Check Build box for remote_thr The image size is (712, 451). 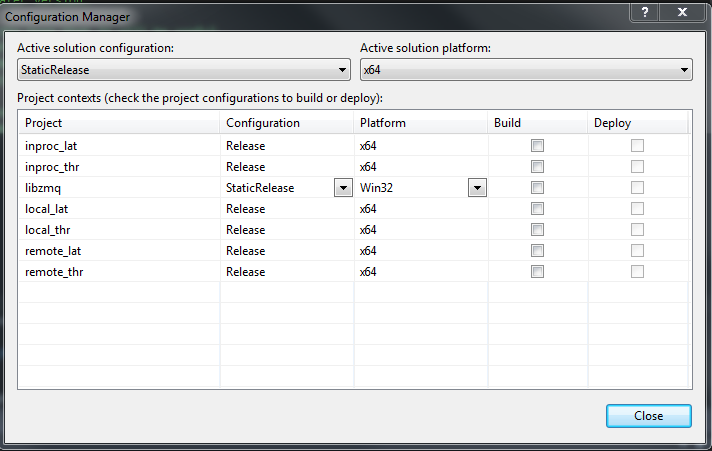point(537,272)
